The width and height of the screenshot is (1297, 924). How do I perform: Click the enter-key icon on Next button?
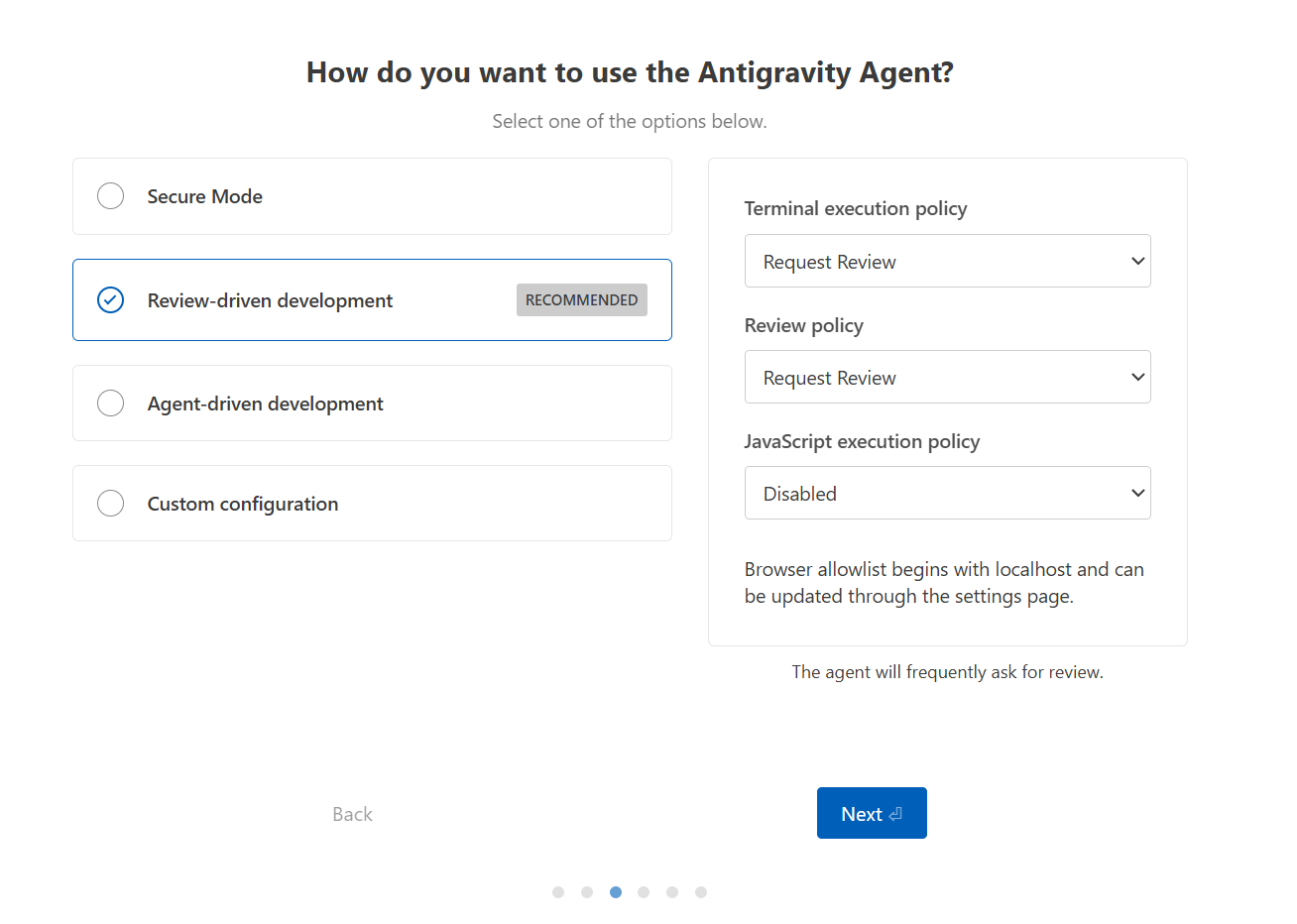(x=896, y=814)
